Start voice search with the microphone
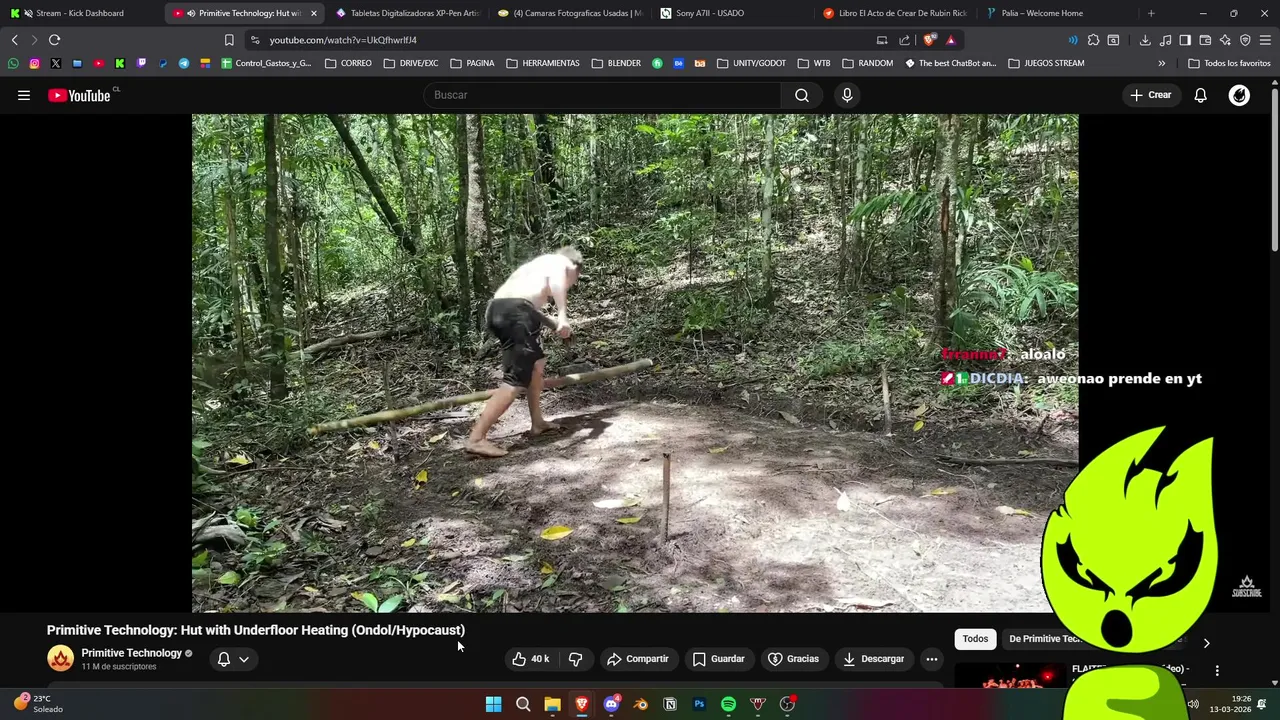Screen dimensions: 1280x720 pyautogui.click(x=847, y=95)
